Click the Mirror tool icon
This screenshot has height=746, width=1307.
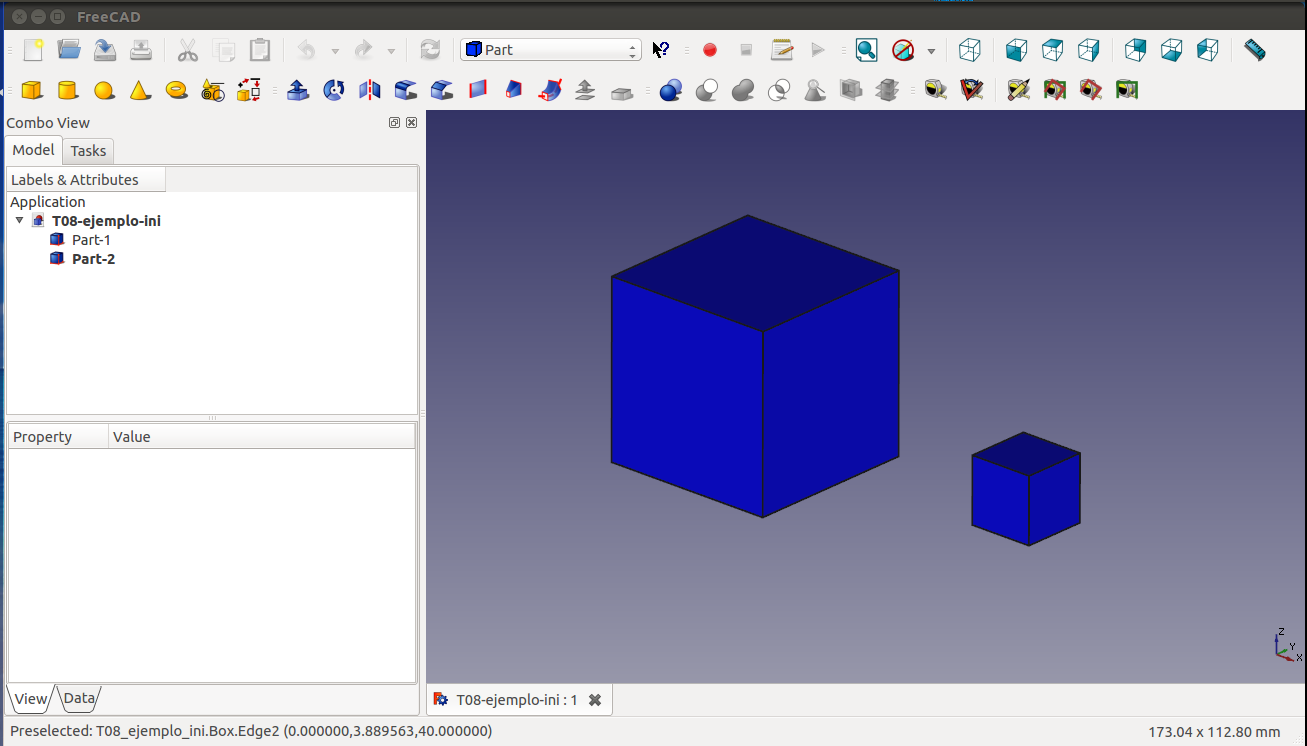tap(370, 91)
